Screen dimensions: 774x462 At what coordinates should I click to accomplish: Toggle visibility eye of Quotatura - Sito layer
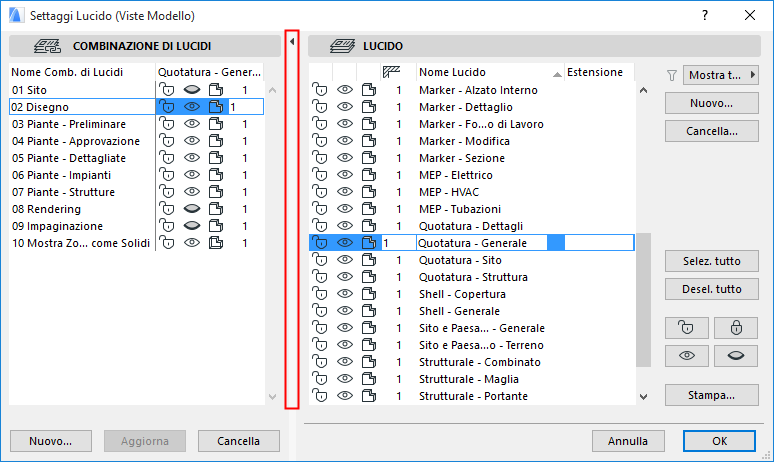pyautogui.click(x=345, y=260)
